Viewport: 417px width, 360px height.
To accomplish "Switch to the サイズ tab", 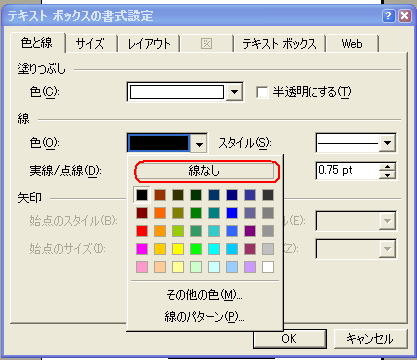I will [x=90, y=44].
